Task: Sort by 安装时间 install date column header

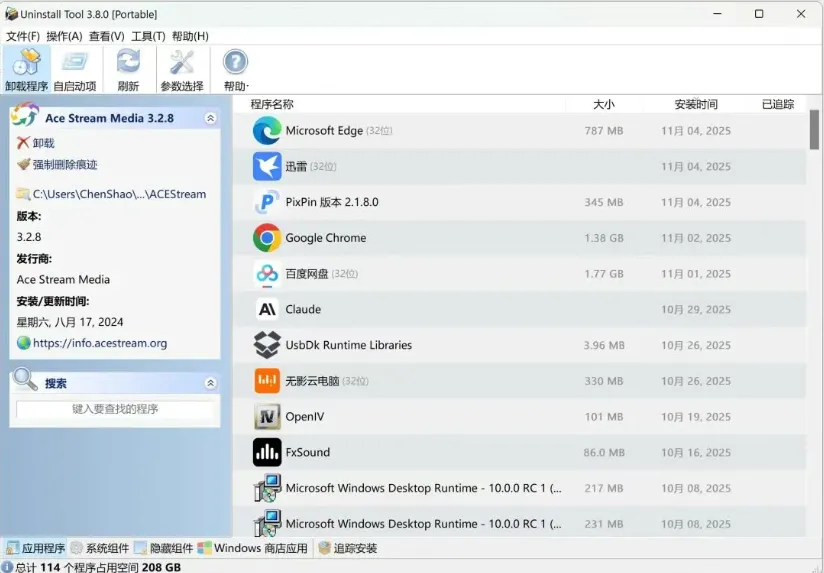Action: click(x=696, y=104)
